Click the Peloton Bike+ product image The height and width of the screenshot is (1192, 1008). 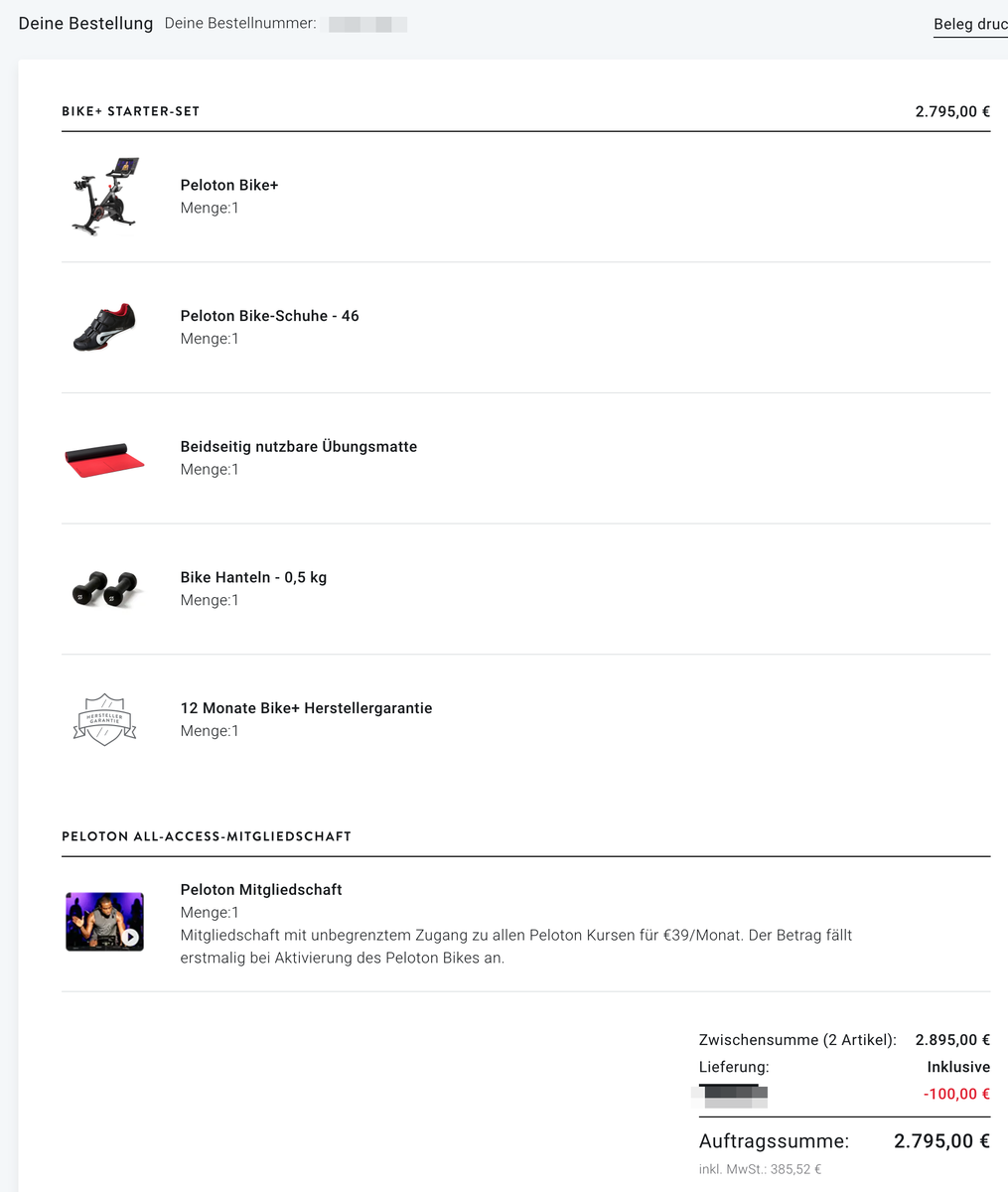click(104, 196)
